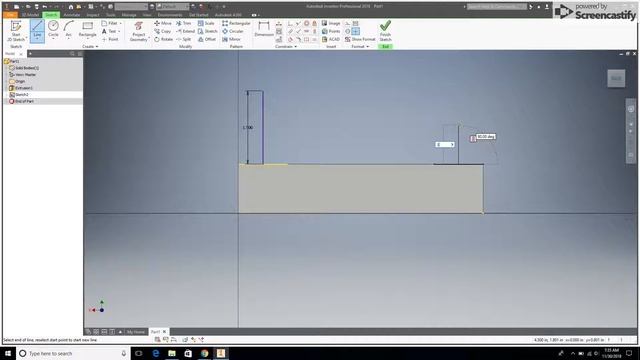Select the Copy tool
This screenshot has width=640, height=360.
162,31
